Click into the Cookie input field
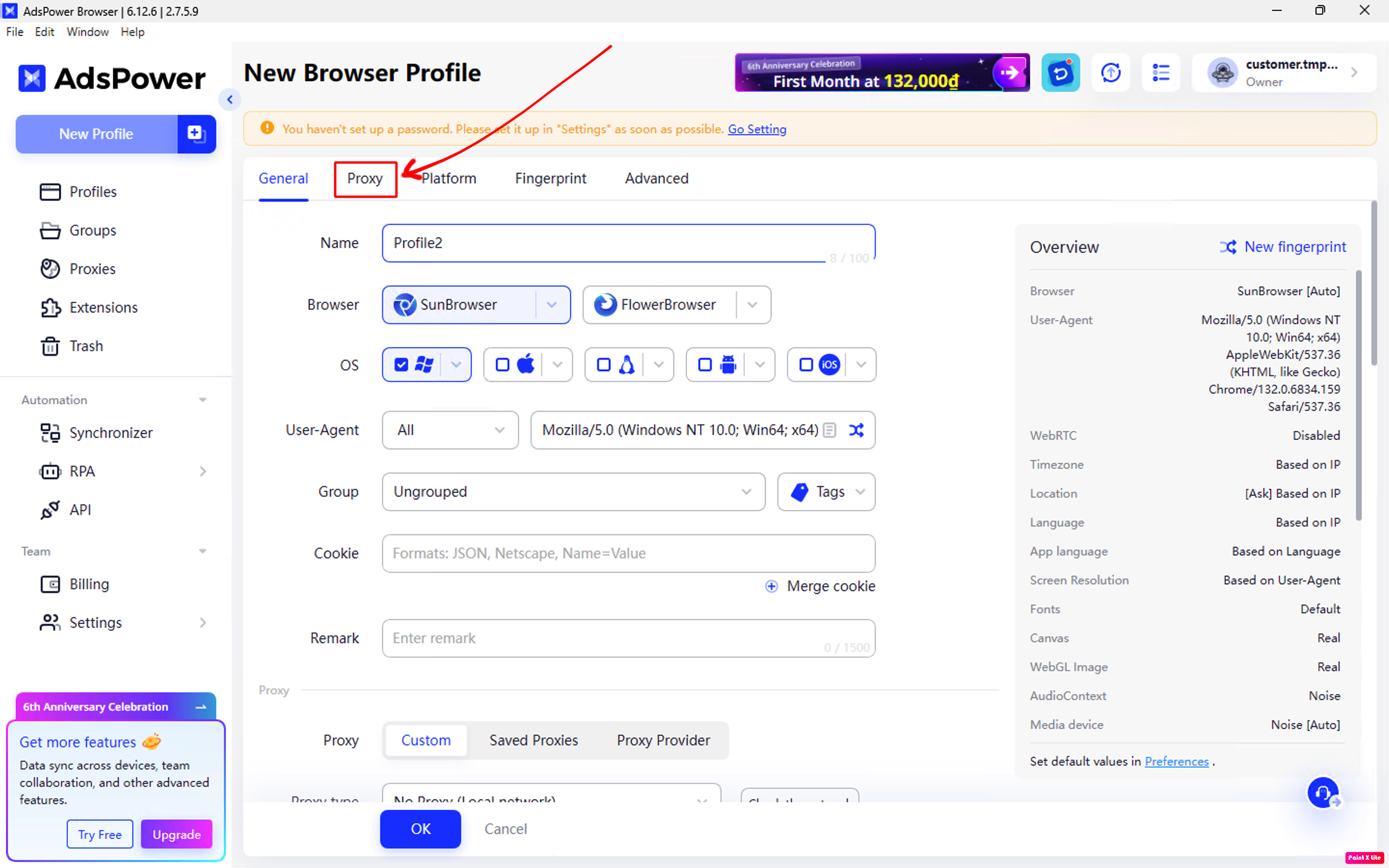This screenshot has height=868, width=1389. 628,554
